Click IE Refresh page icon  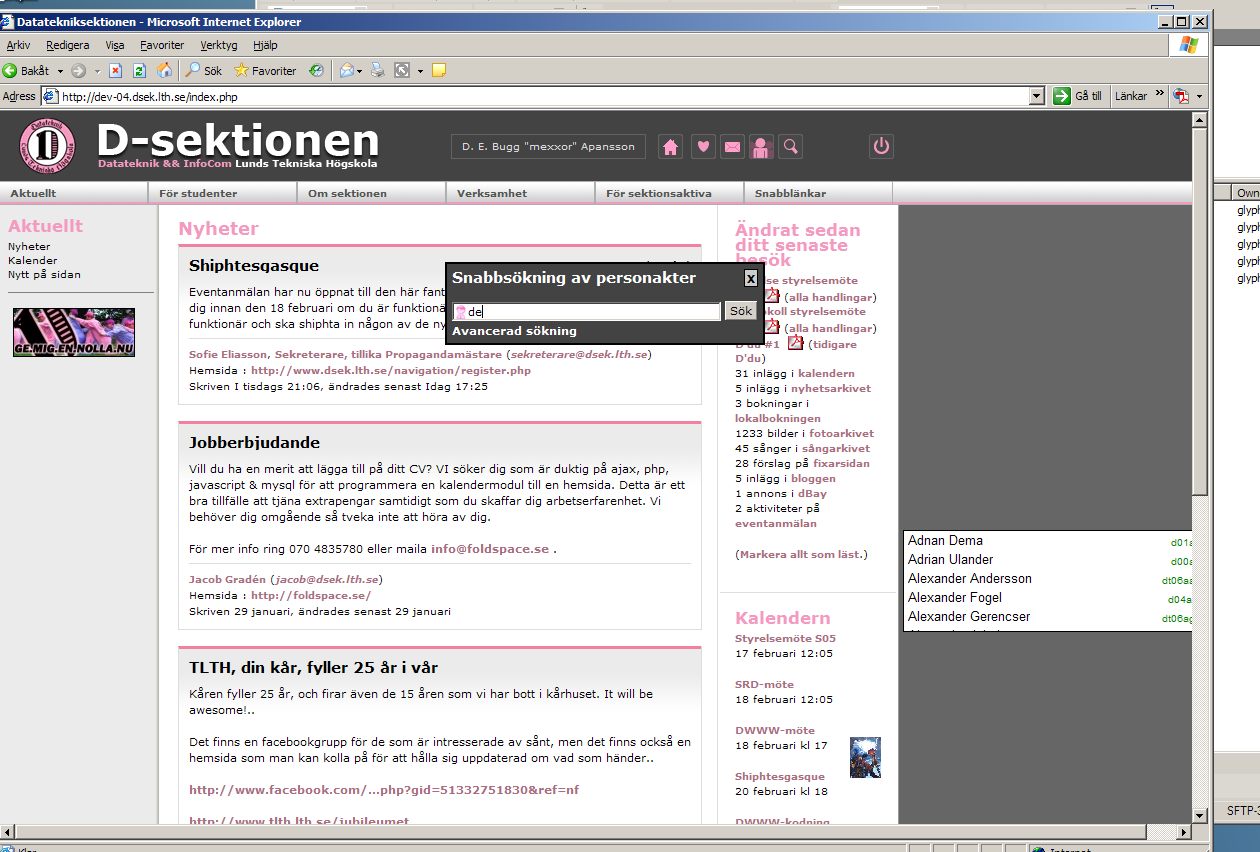139,71
